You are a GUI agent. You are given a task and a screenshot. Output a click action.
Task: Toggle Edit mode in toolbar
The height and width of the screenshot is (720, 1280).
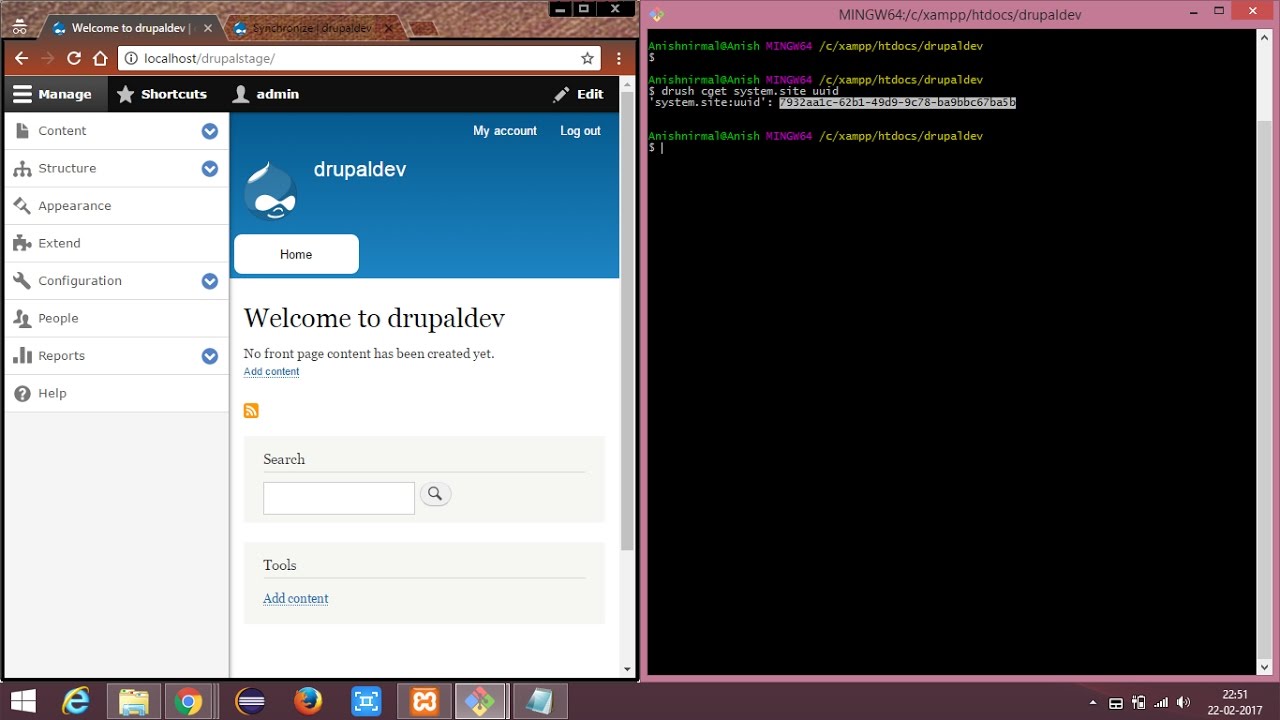pos(578,94)
